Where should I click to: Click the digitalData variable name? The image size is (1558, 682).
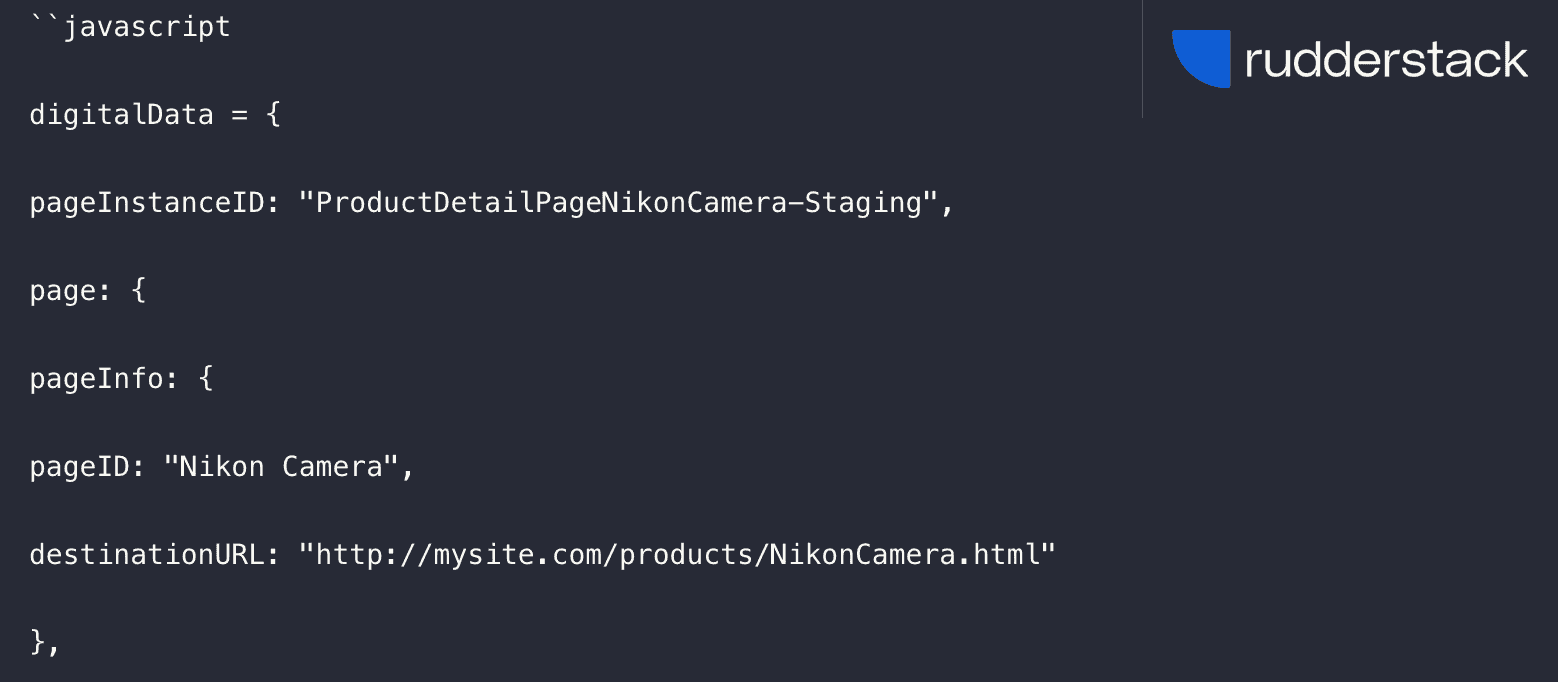121,114
